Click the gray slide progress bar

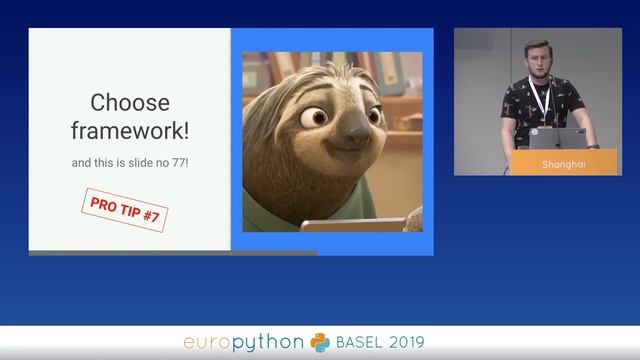pos(173,253)
